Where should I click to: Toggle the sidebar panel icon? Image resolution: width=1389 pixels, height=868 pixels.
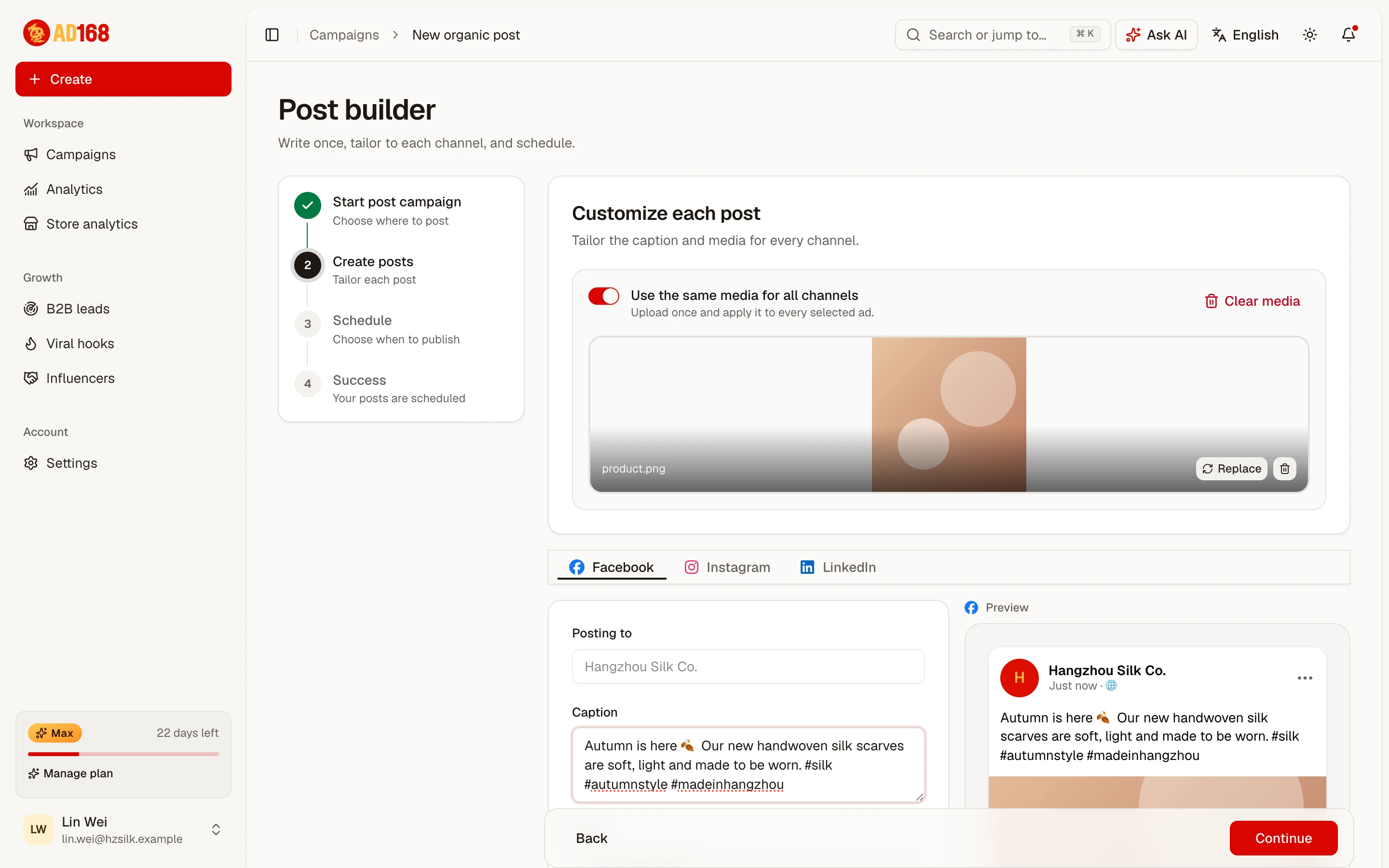click(272, 35)
